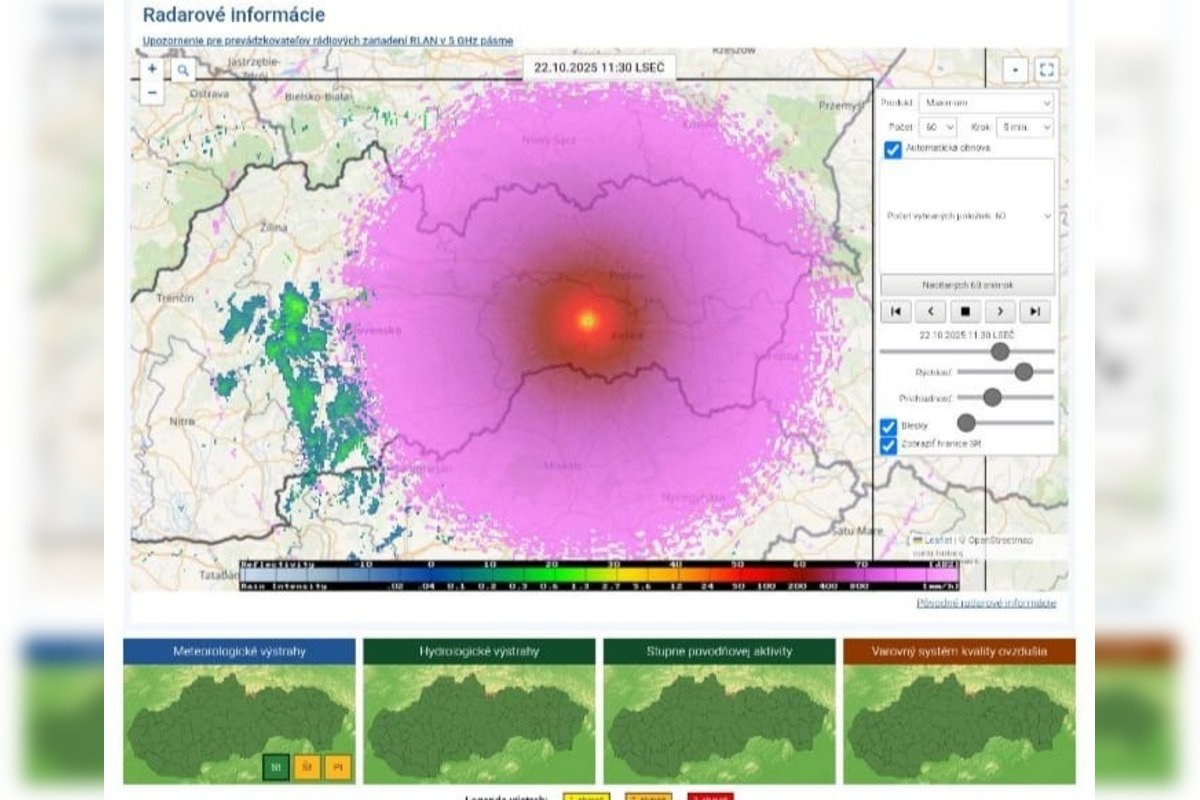This screenshot has height=800, width=1200.
Task: Stop the radar animation playback
Action: coord(965,311)
